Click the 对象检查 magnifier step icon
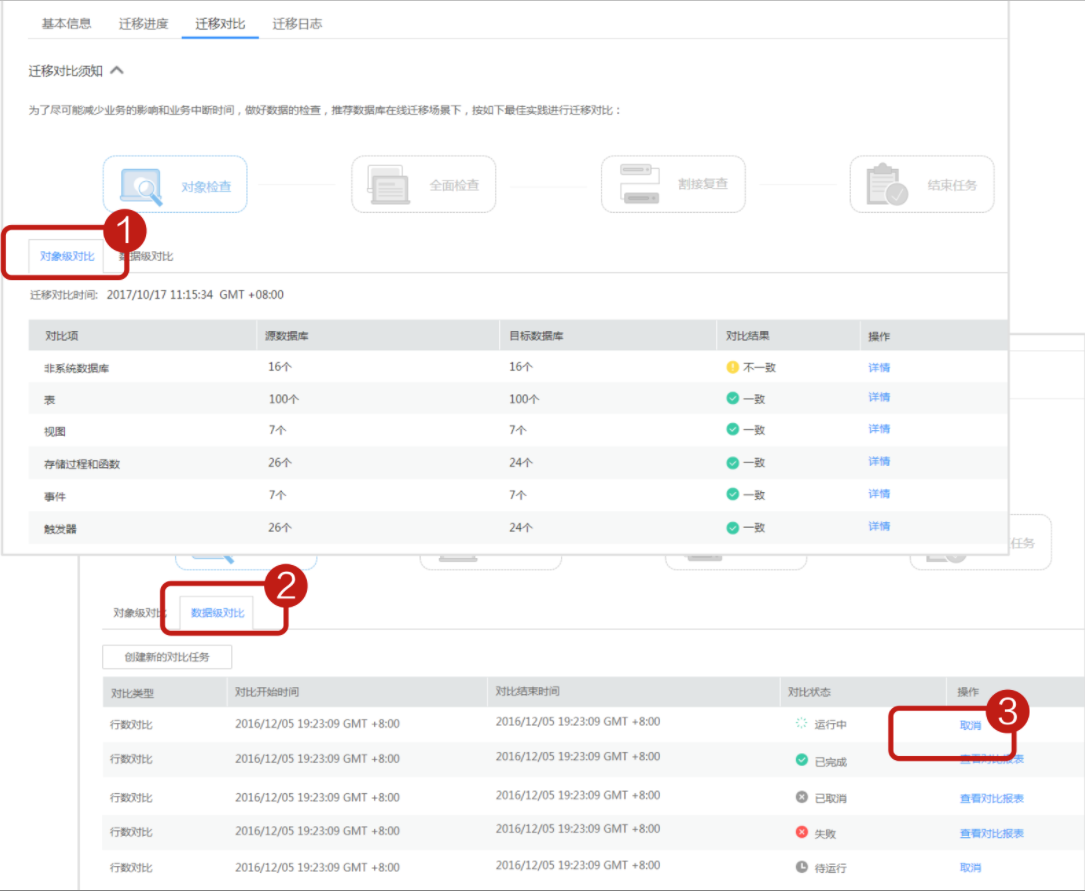The height and width of the screenshot is (891, 1085). [141, 185]
